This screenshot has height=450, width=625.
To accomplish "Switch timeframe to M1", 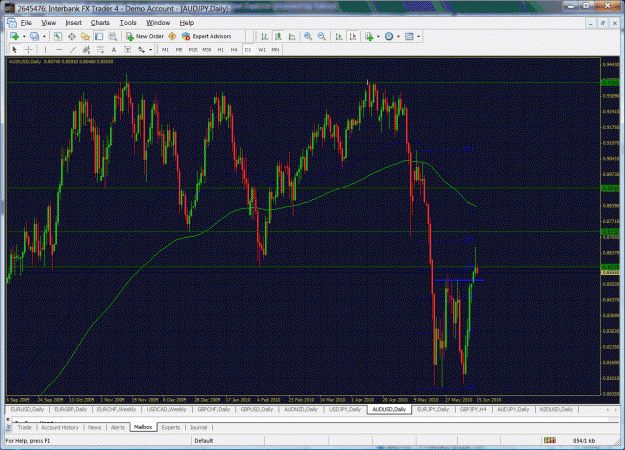I will (x=165, y=49).
